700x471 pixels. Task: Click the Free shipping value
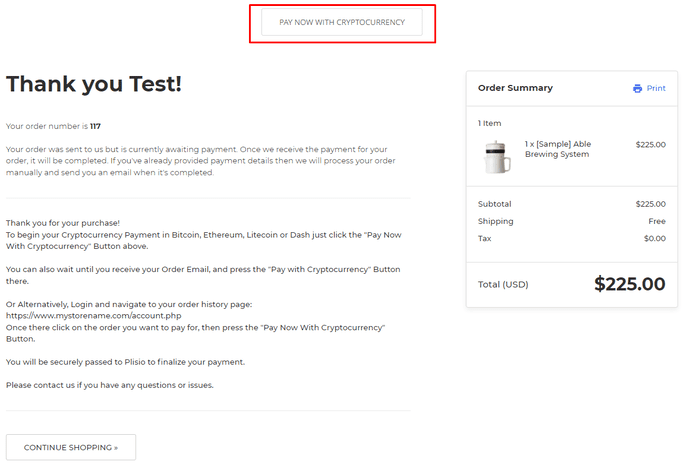pyautogui.click(x=657, y=221)
